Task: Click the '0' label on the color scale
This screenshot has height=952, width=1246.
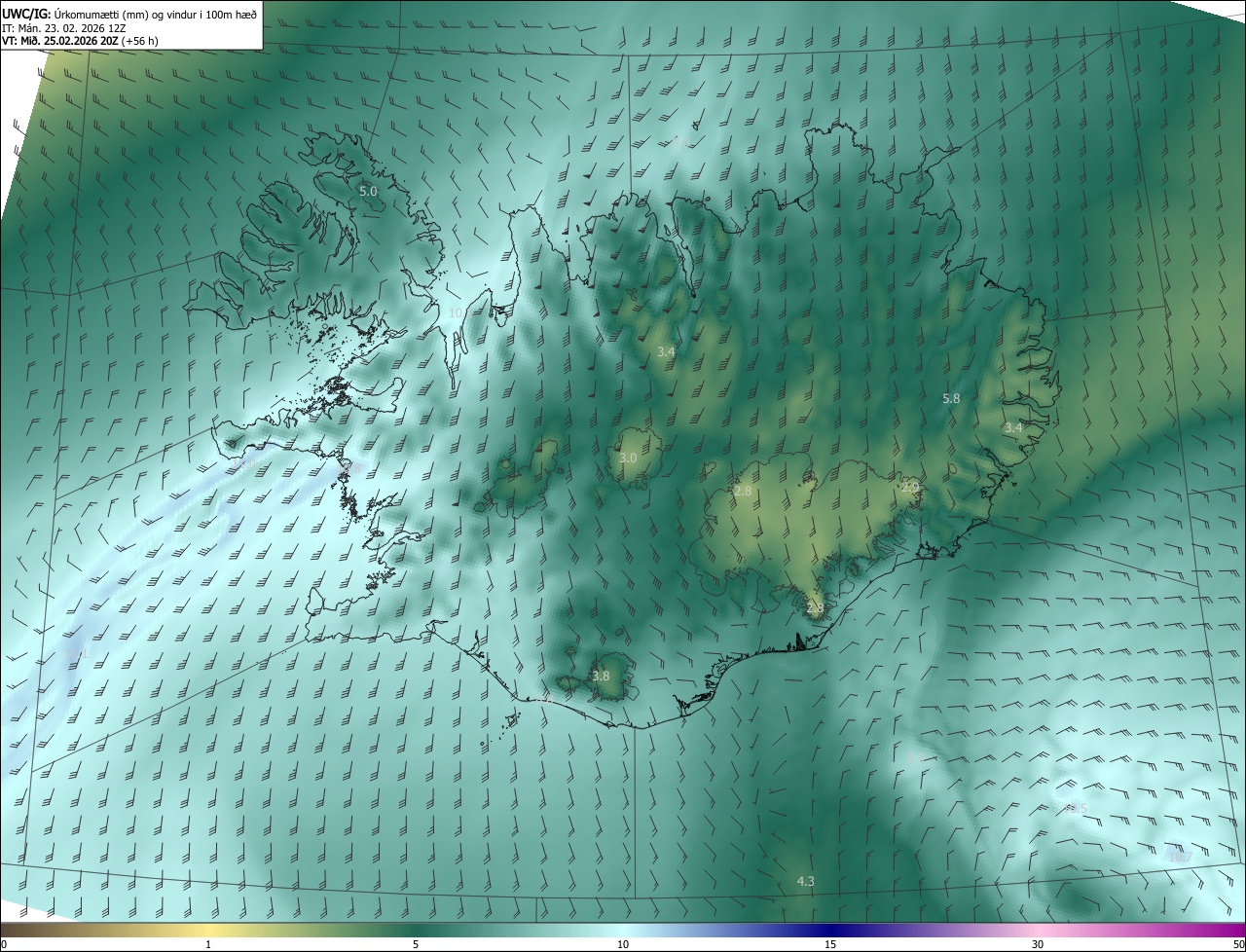Action: 4,944
